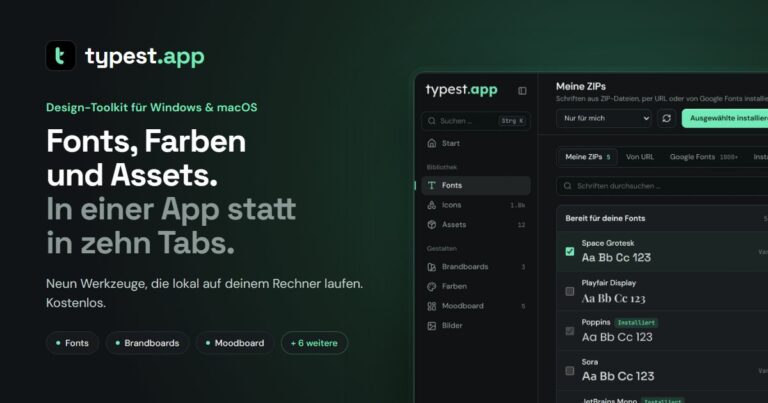Click the Playfair Display font name

point(609,283)
